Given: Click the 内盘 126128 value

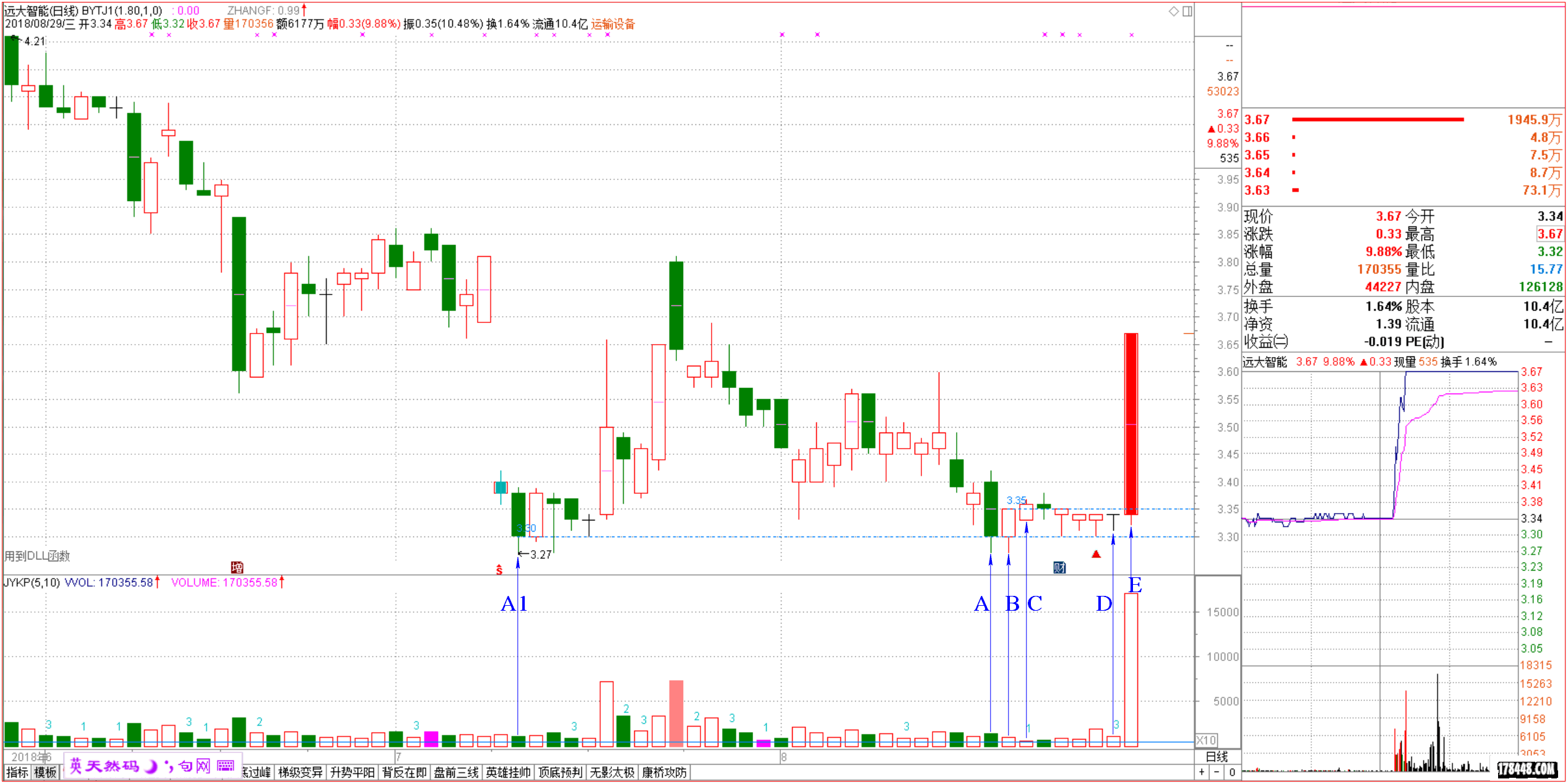Looking at the screenshot, I should [1541, 286].
